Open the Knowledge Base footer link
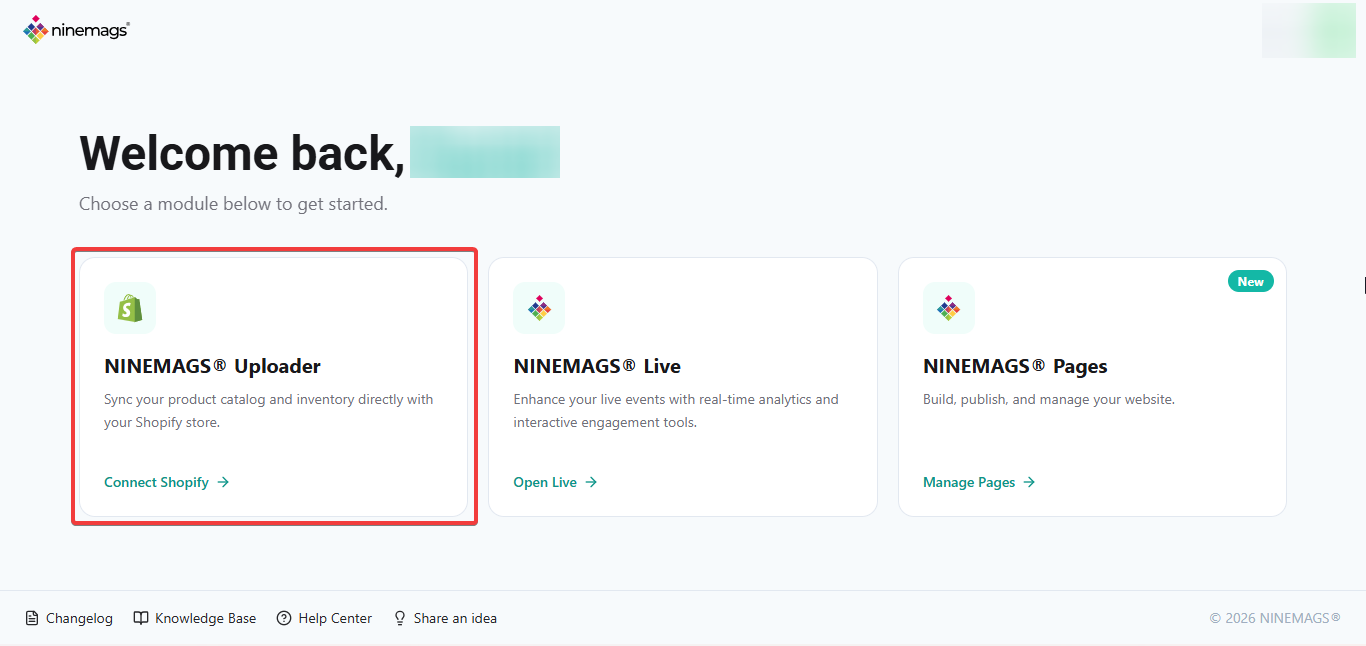This screenshot has height=646, width=1366. (195, 618)
